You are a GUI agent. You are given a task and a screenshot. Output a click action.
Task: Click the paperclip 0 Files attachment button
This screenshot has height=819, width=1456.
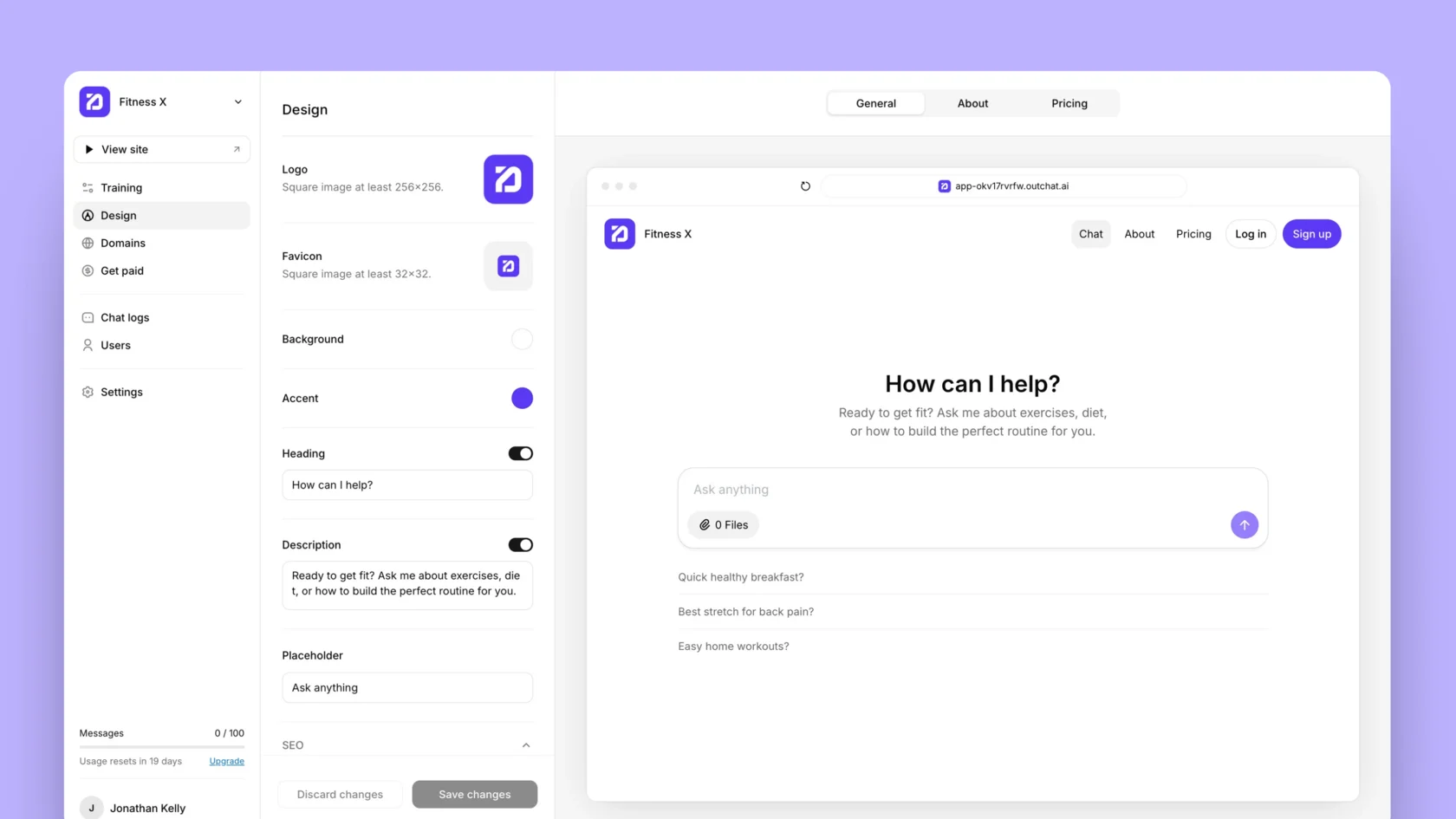[724, 525]
